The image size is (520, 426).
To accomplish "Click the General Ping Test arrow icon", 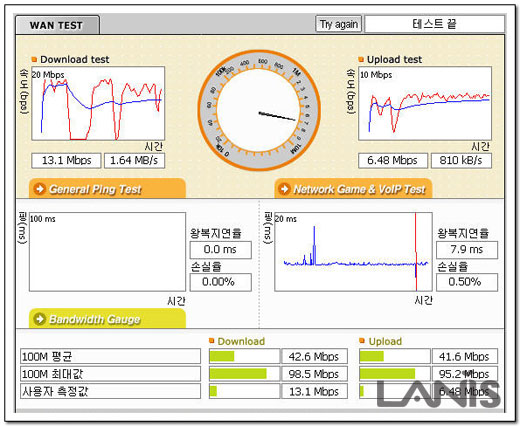I will click(40, 189).
